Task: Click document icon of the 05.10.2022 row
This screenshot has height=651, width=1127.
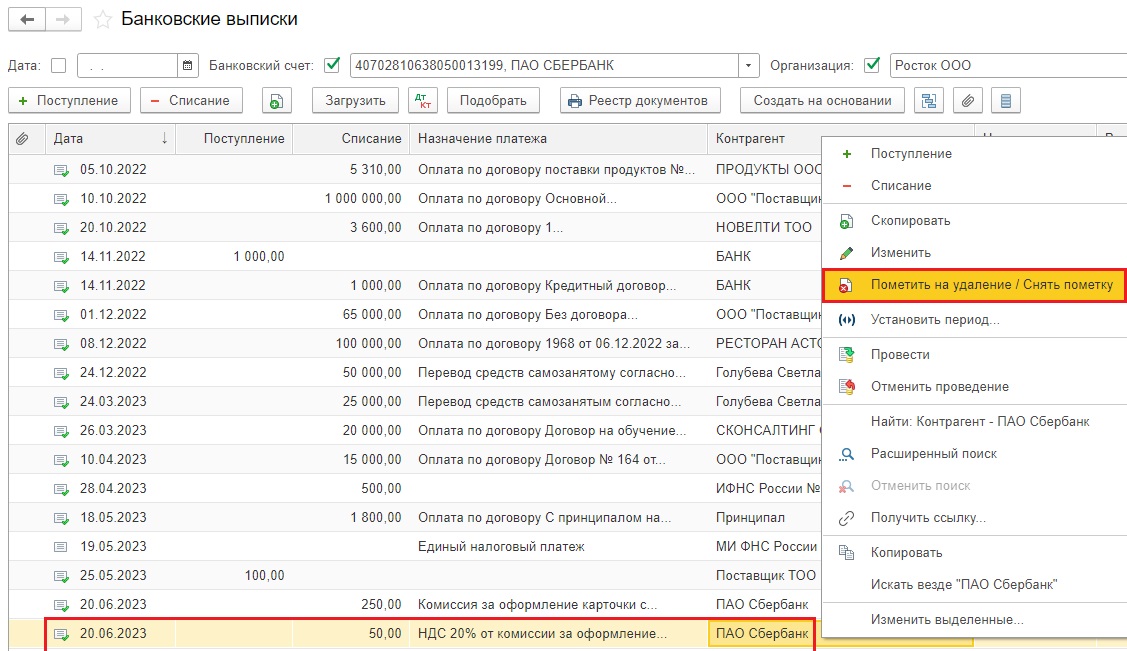Action: [x=62, y=170]
